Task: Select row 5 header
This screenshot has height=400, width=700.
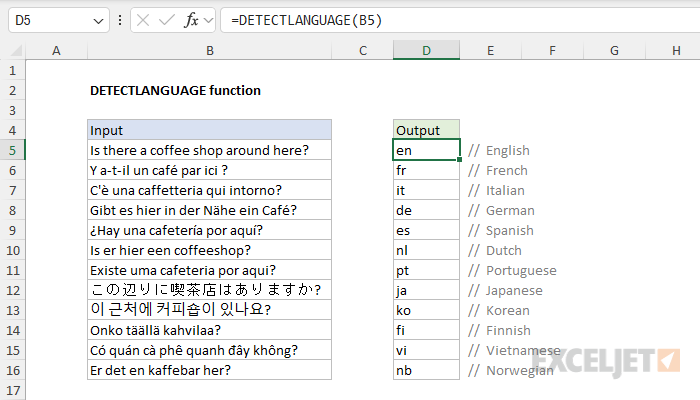Action: 12,150
